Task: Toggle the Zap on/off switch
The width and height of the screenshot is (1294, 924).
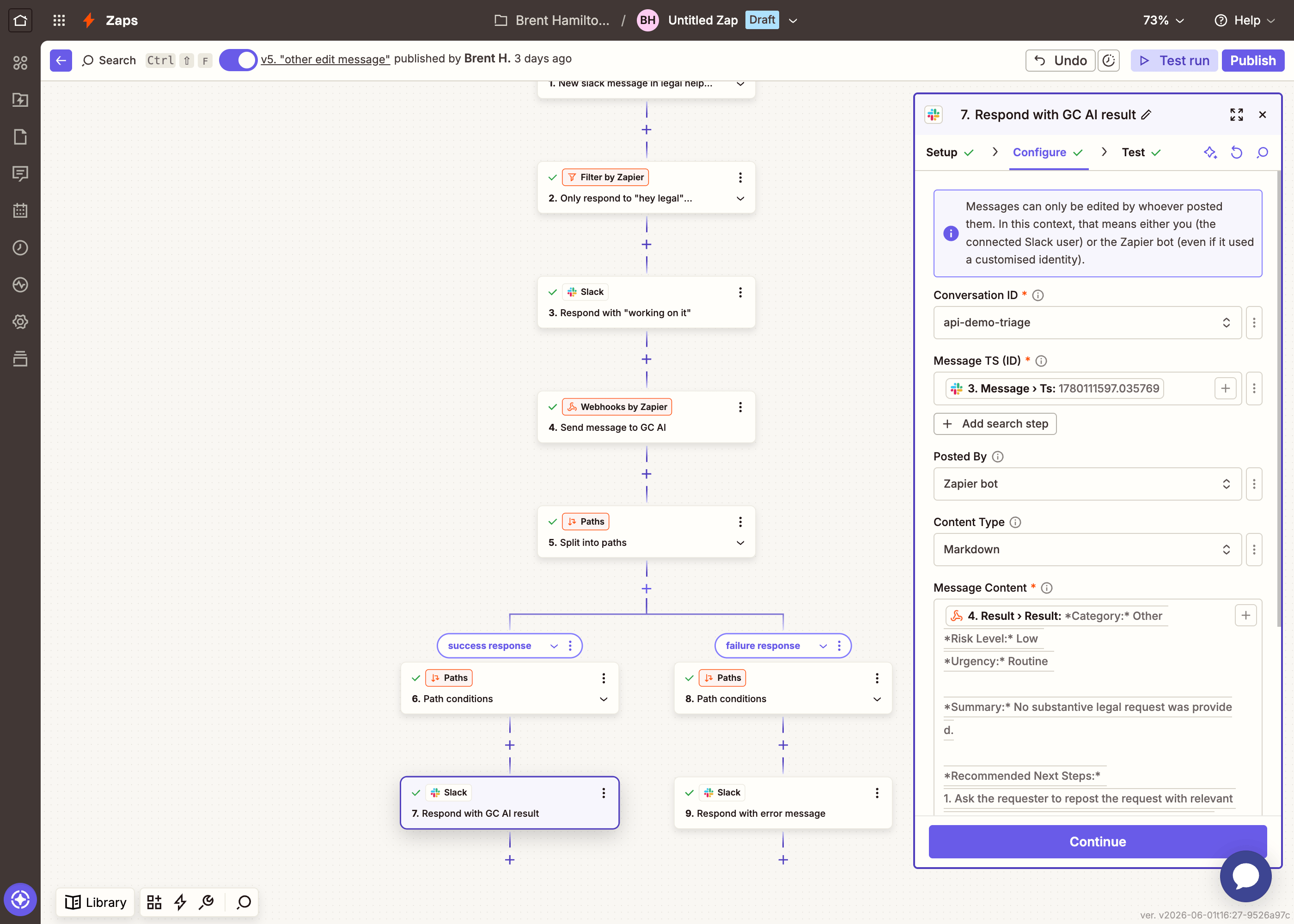Action: pos(238,60)
